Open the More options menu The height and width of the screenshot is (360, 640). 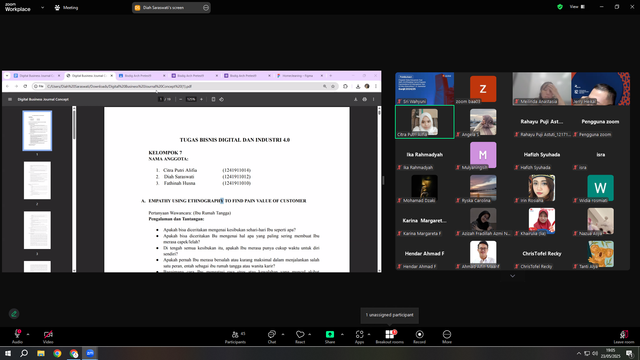(x=447, y=337)
